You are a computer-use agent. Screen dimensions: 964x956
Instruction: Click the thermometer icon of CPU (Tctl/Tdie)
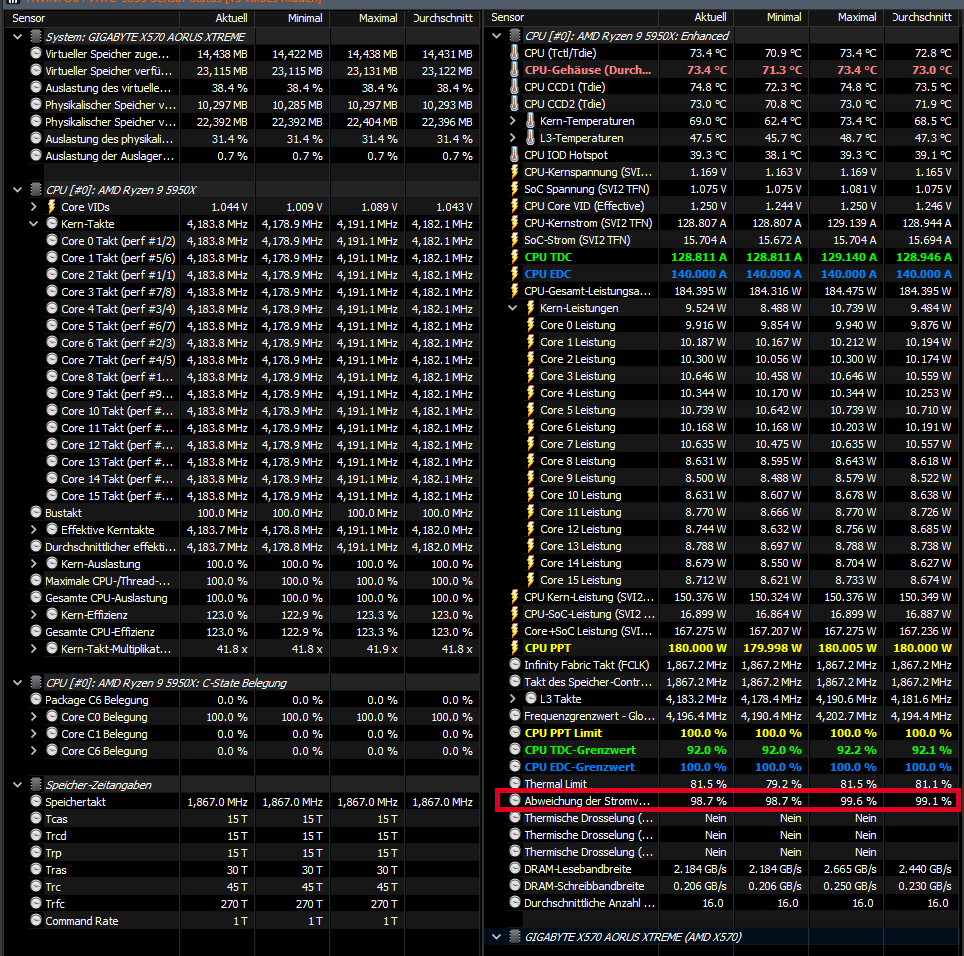[515, 53]
